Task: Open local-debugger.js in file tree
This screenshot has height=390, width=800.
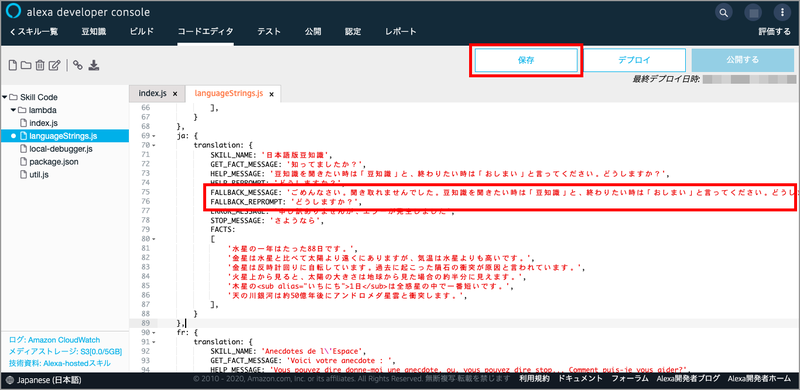Action: (61, 149)
